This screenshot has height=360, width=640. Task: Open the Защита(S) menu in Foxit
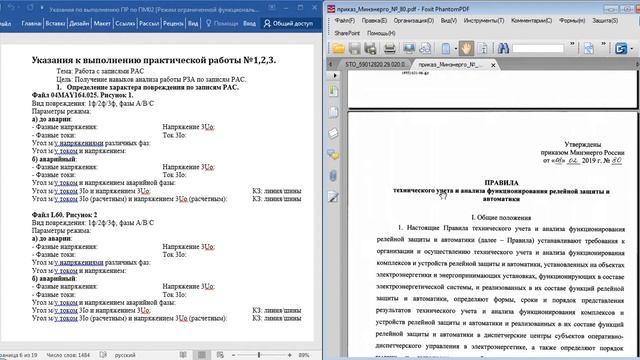(x=605, y=20)
